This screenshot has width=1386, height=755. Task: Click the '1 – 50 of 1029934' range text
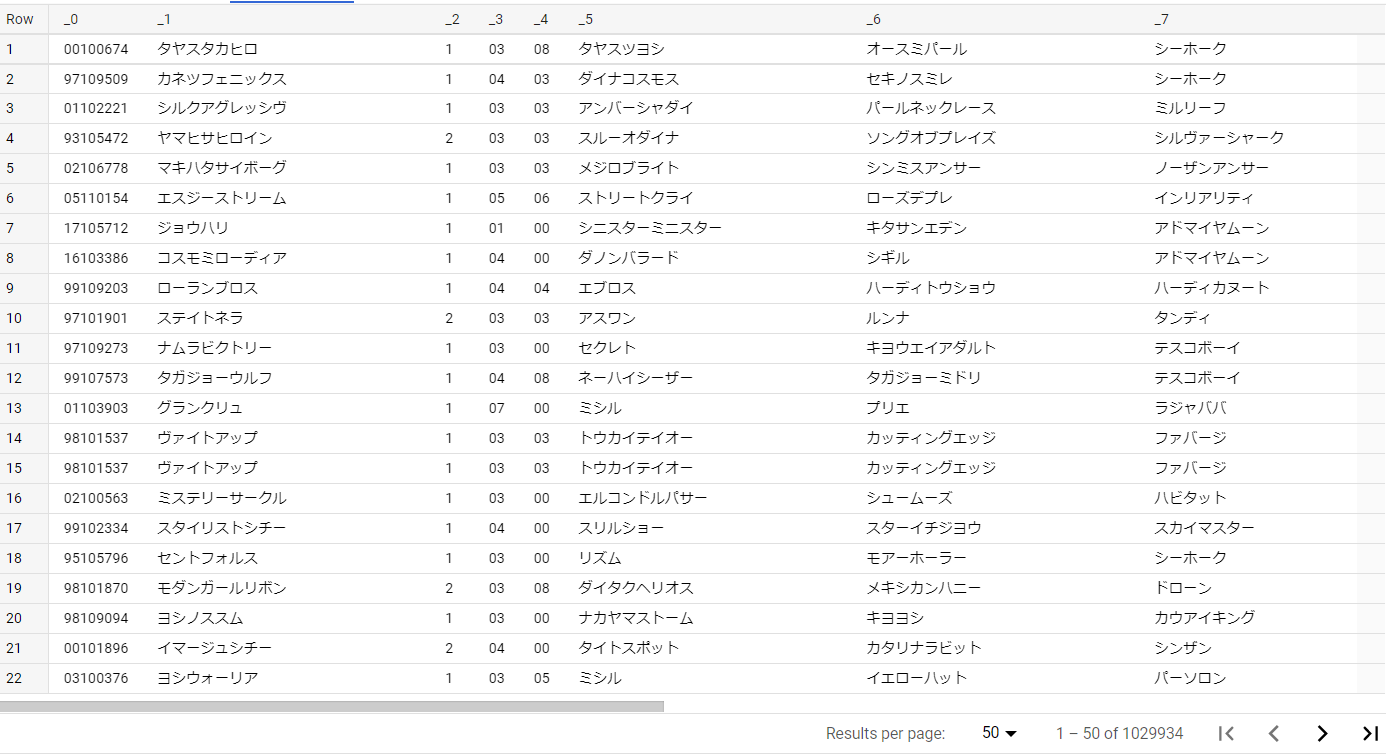(x=1120, y=733)
